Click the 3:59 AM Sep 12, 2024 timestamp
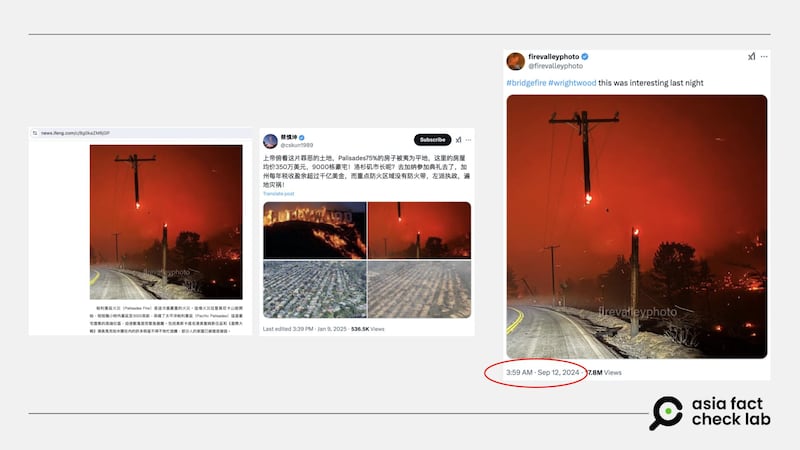 542,372
